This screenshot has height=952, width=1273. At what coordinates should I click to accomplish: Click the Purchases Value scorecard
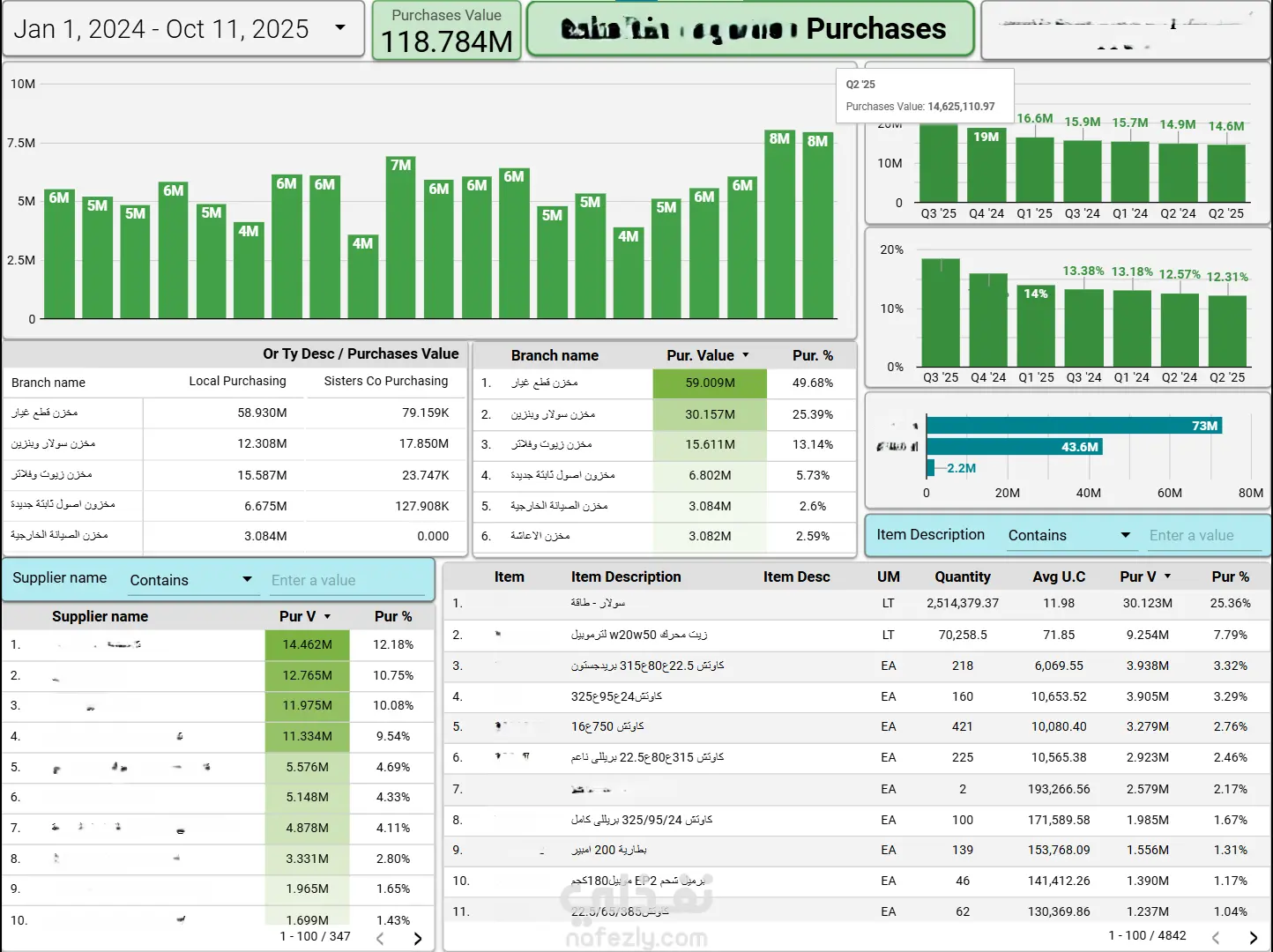coord(446,30)
